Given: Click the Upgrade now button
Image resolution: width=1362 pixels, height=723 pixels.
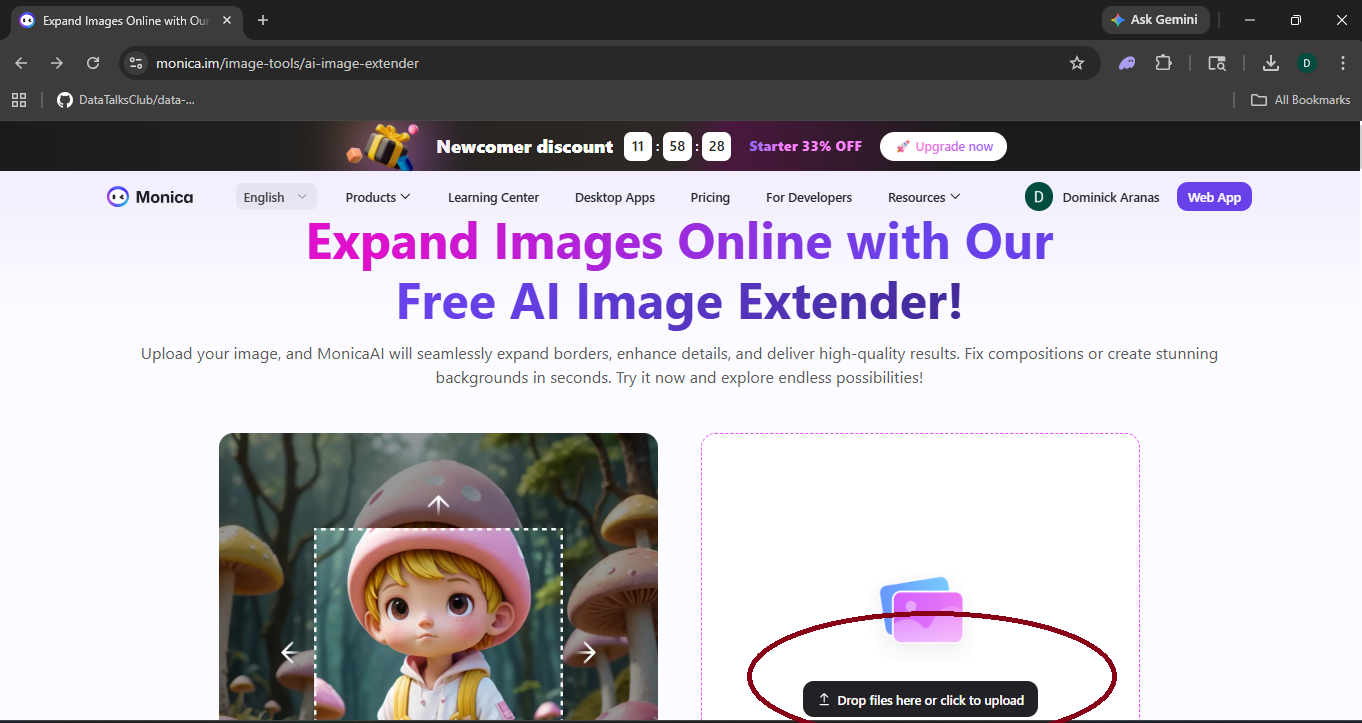Looking at the screenshot, I should coord(943,146).
